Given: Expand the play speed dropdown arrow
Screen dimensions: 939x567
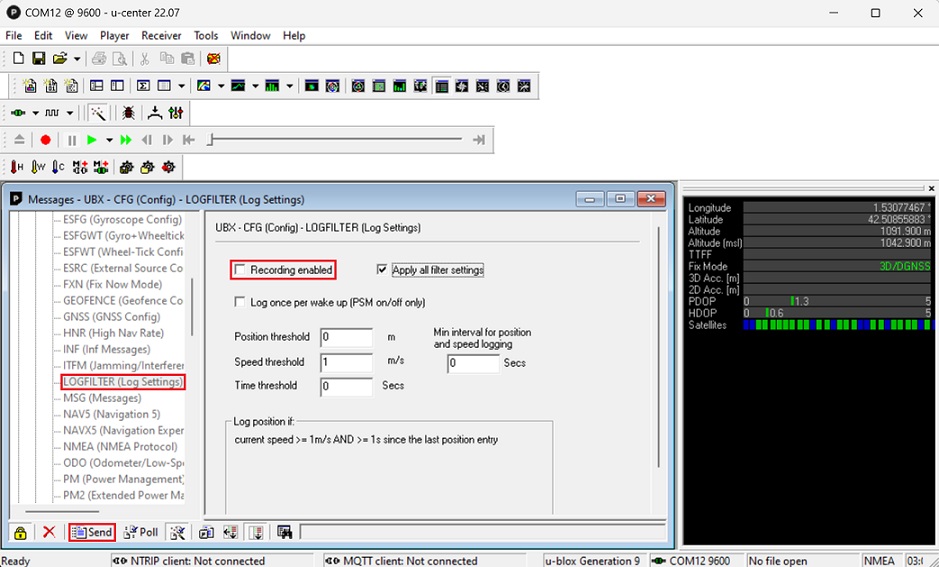Looking at the screenshot, I should tap(109, 140).
